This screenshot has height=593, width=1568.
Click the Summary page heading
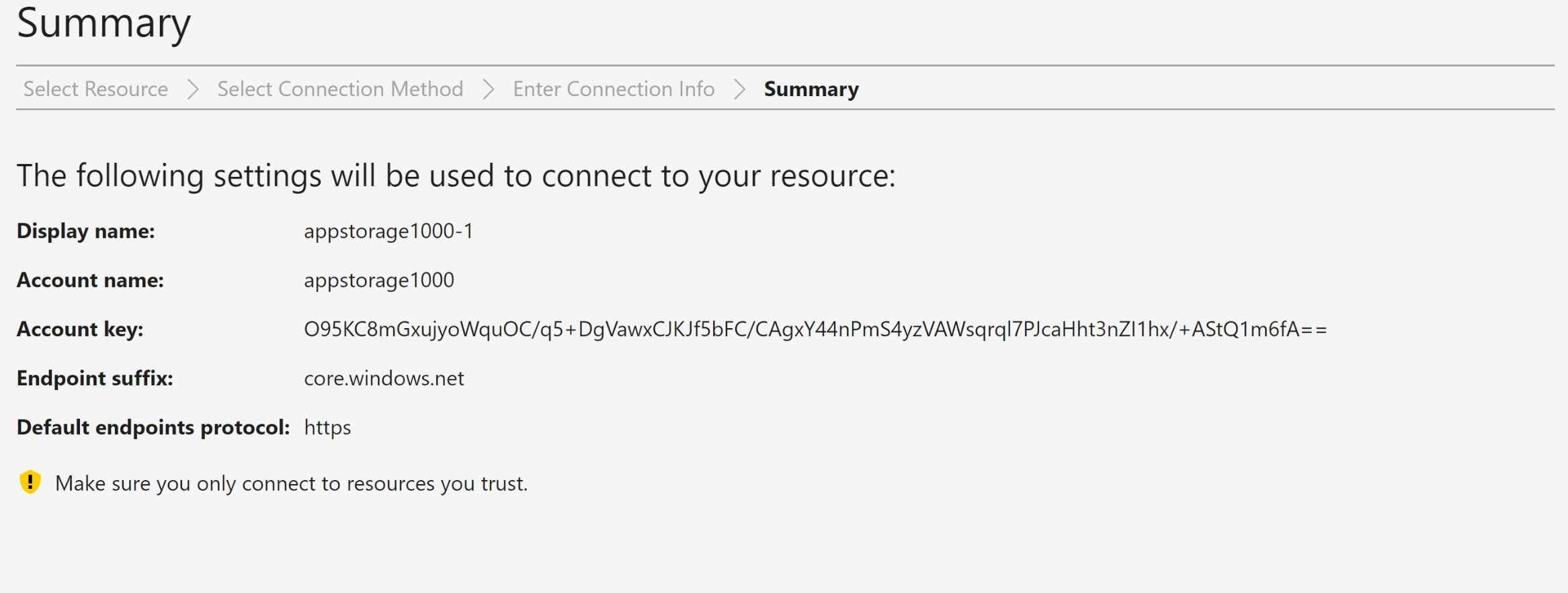coord(104,24)
